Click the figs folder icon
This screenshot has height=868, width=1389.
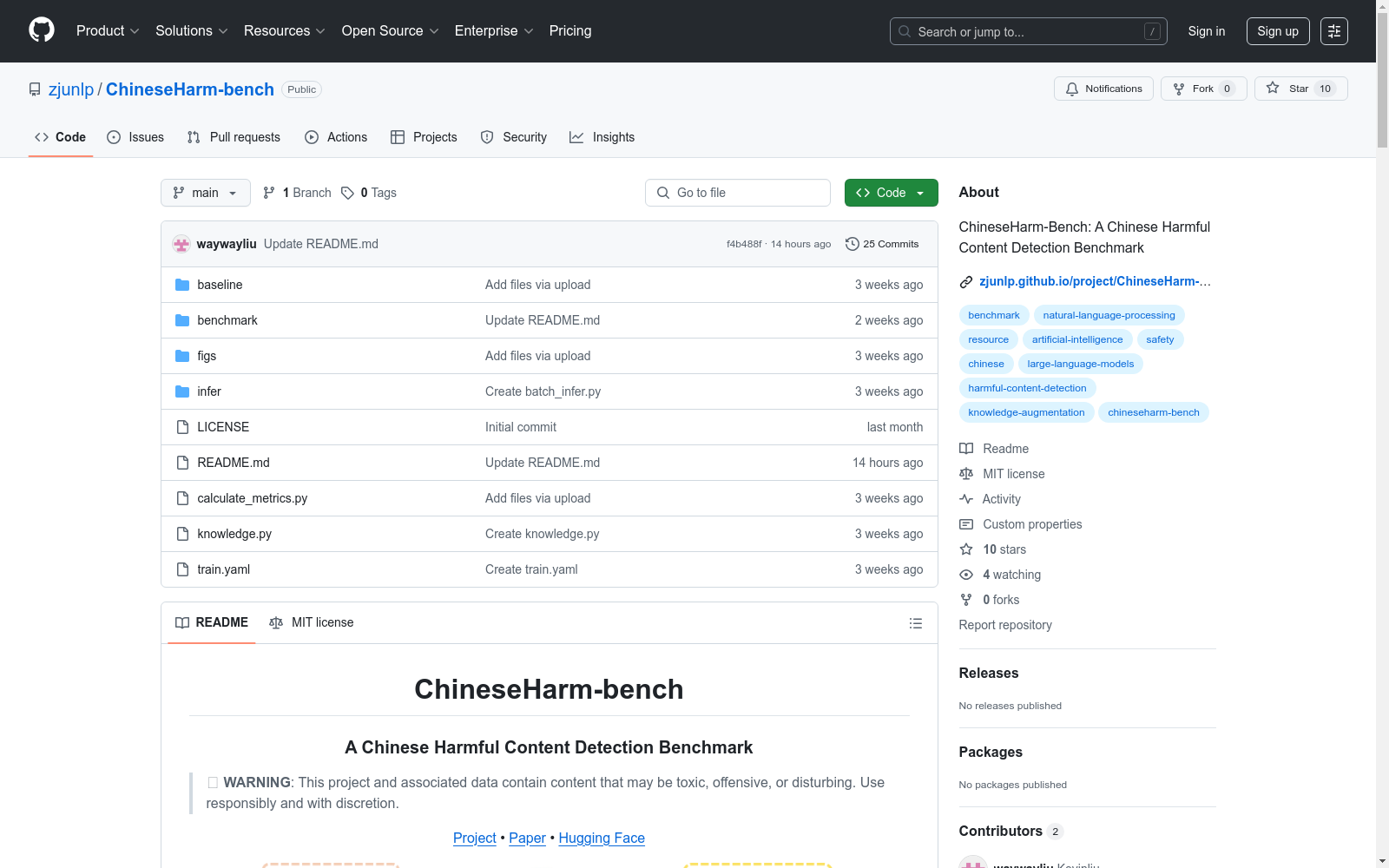click(x=182, y=356)
